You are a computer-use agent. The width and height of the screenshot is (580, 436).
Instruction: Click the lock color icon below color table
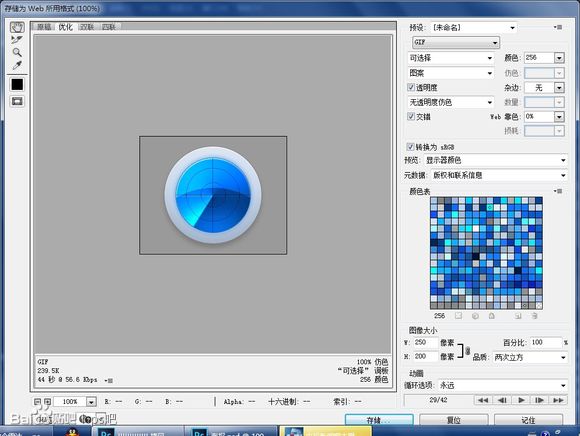[492, 316]
